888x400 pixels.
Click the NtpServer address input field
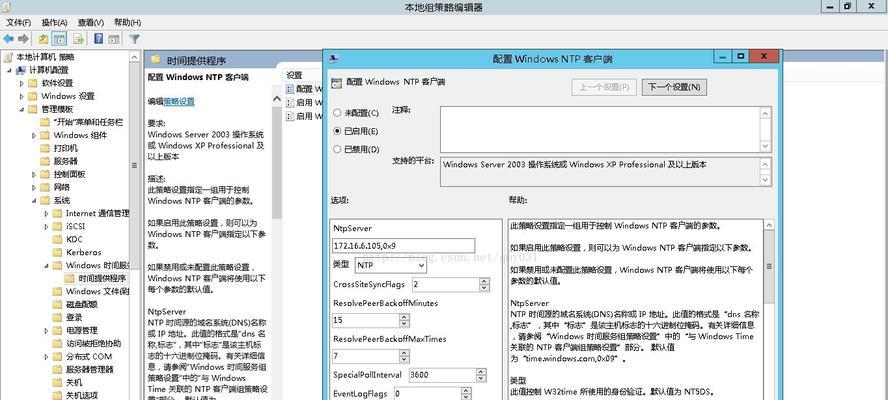[x=404, y=245]
